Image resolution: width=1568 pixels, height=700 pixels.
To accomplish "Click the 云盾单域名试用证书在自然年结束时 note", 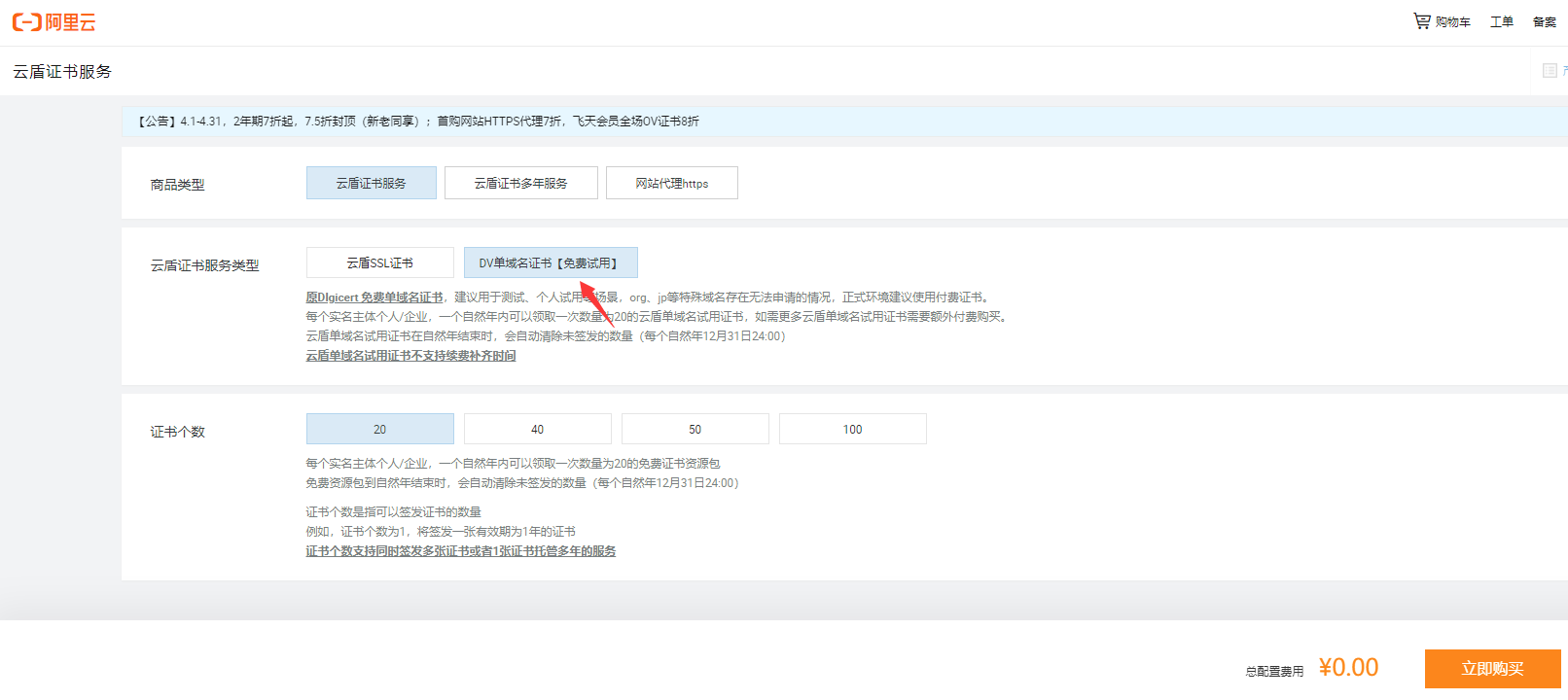I will pos(546,336).
